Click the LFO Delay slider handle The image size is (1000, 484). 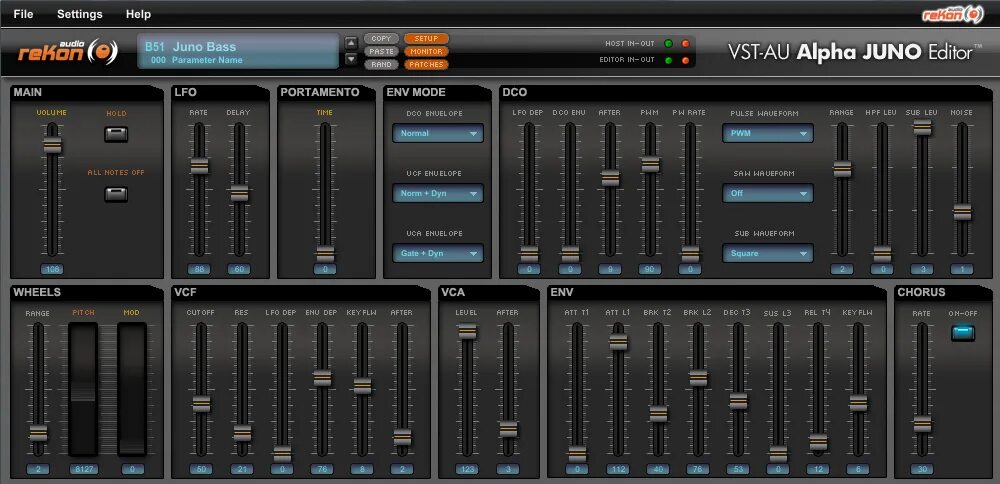click(x=239, y=193)
